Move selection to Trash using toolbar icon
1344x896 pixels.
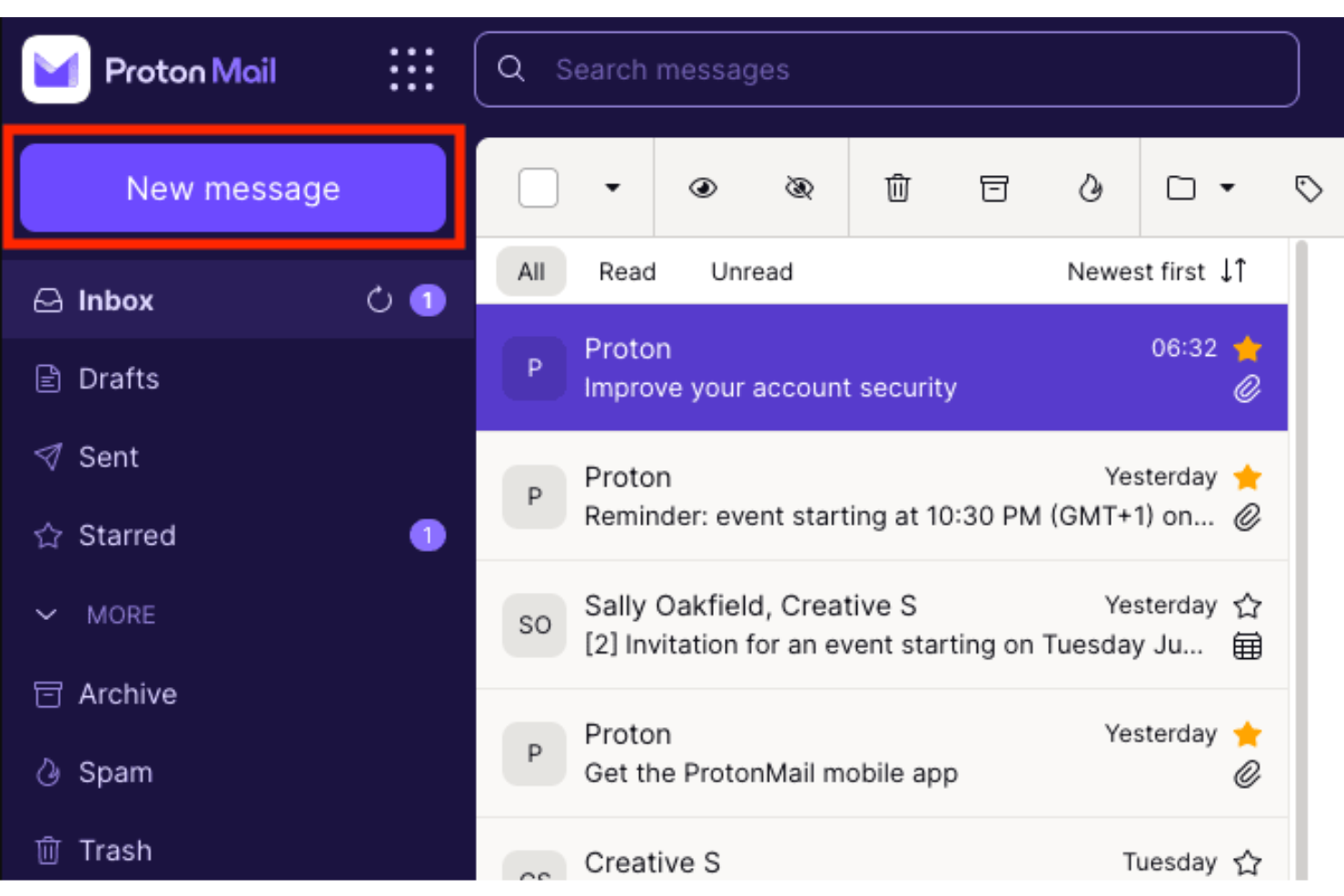[x=897, y=188]
